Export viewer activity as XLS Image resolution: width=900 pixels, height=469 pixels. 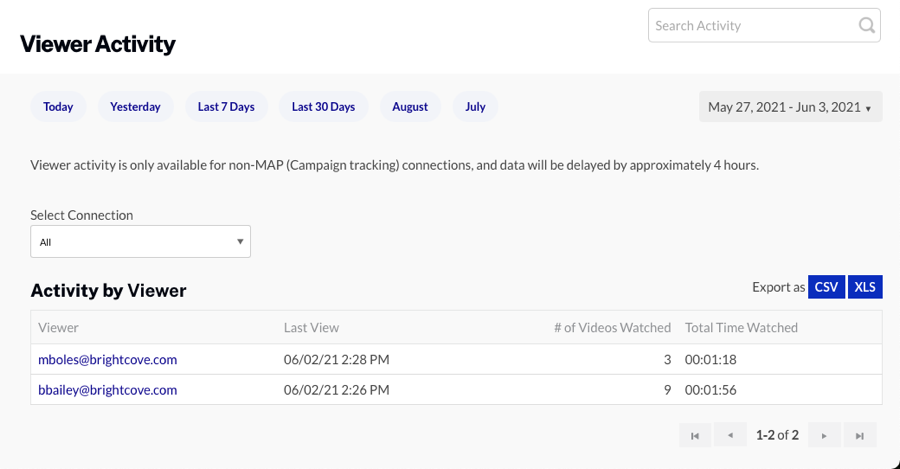pyautogui.click(x=865, y=287)
